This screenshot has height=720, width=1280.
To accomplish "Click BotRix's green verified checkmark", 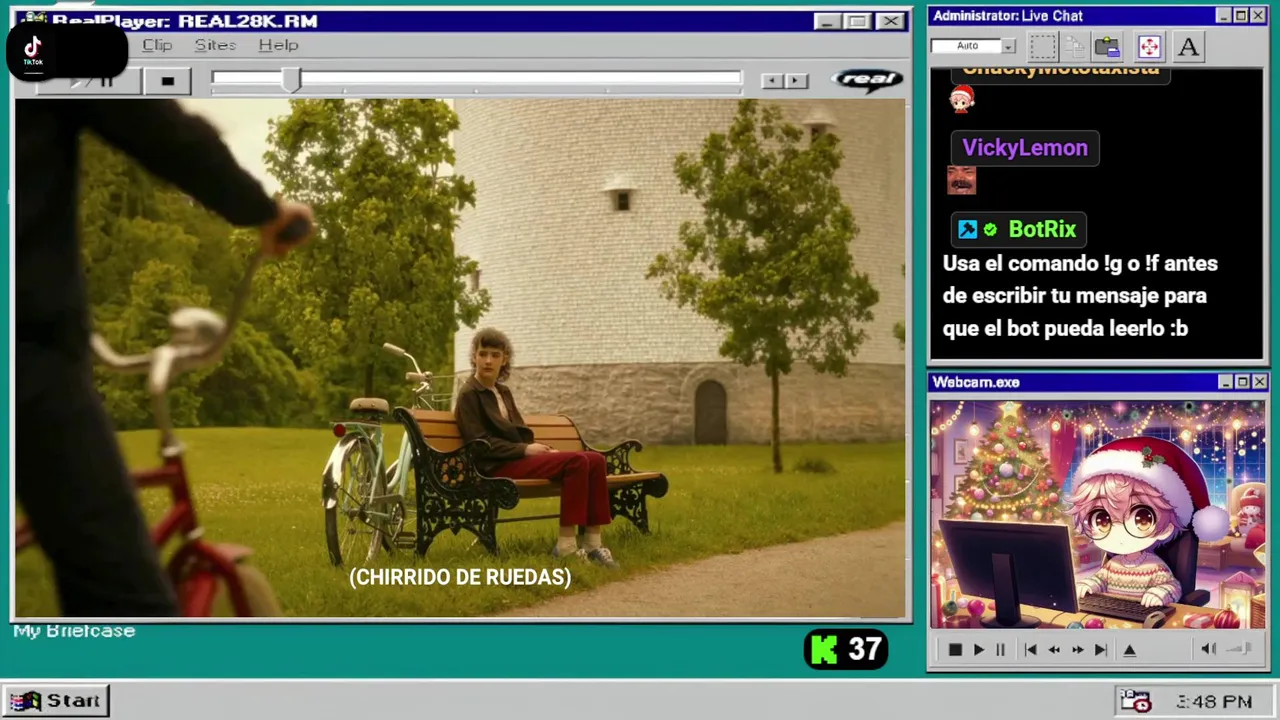I will coord(990,230).
